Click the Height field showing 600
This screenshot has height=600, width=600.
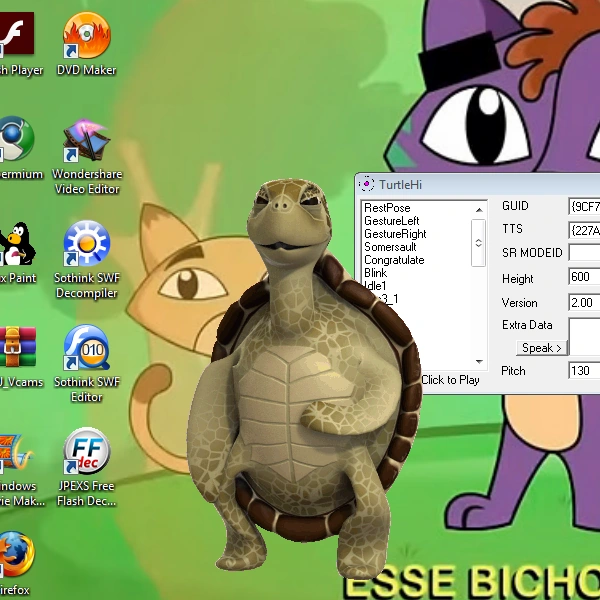tap(584, 277)
